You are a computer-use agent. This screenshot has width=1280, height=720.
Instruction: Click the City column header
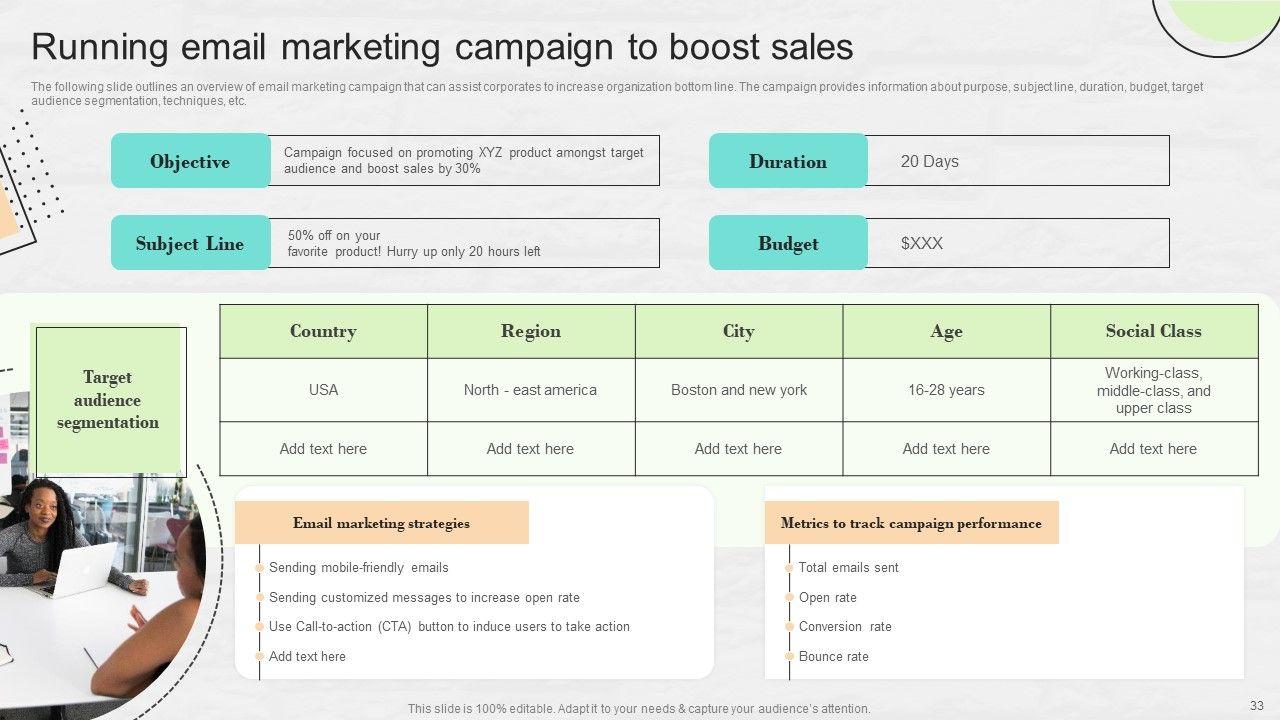(x=739, y=331)
